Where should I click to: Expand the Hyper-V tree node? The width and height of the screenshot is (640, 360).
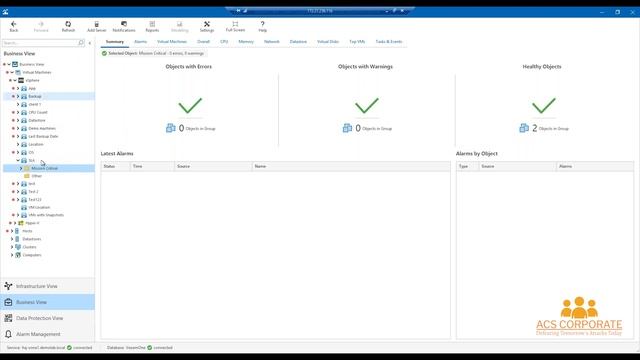pyautogui.click(x=15, y=223)
